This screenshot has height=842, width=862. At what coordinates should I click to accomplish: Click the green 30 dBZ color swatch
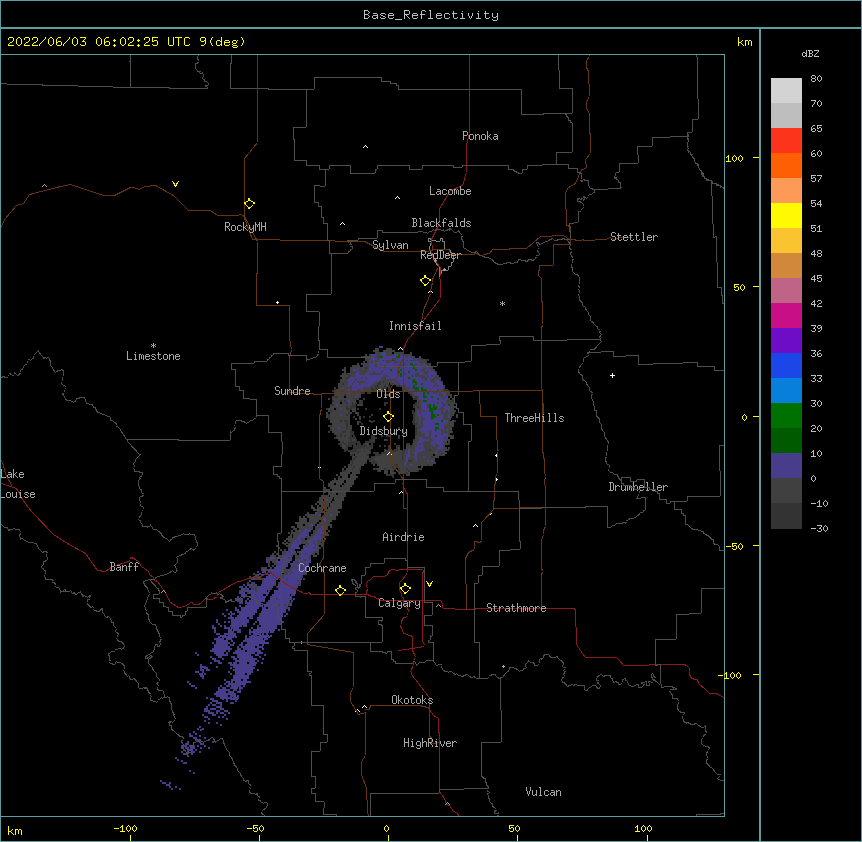pos(786,416)
